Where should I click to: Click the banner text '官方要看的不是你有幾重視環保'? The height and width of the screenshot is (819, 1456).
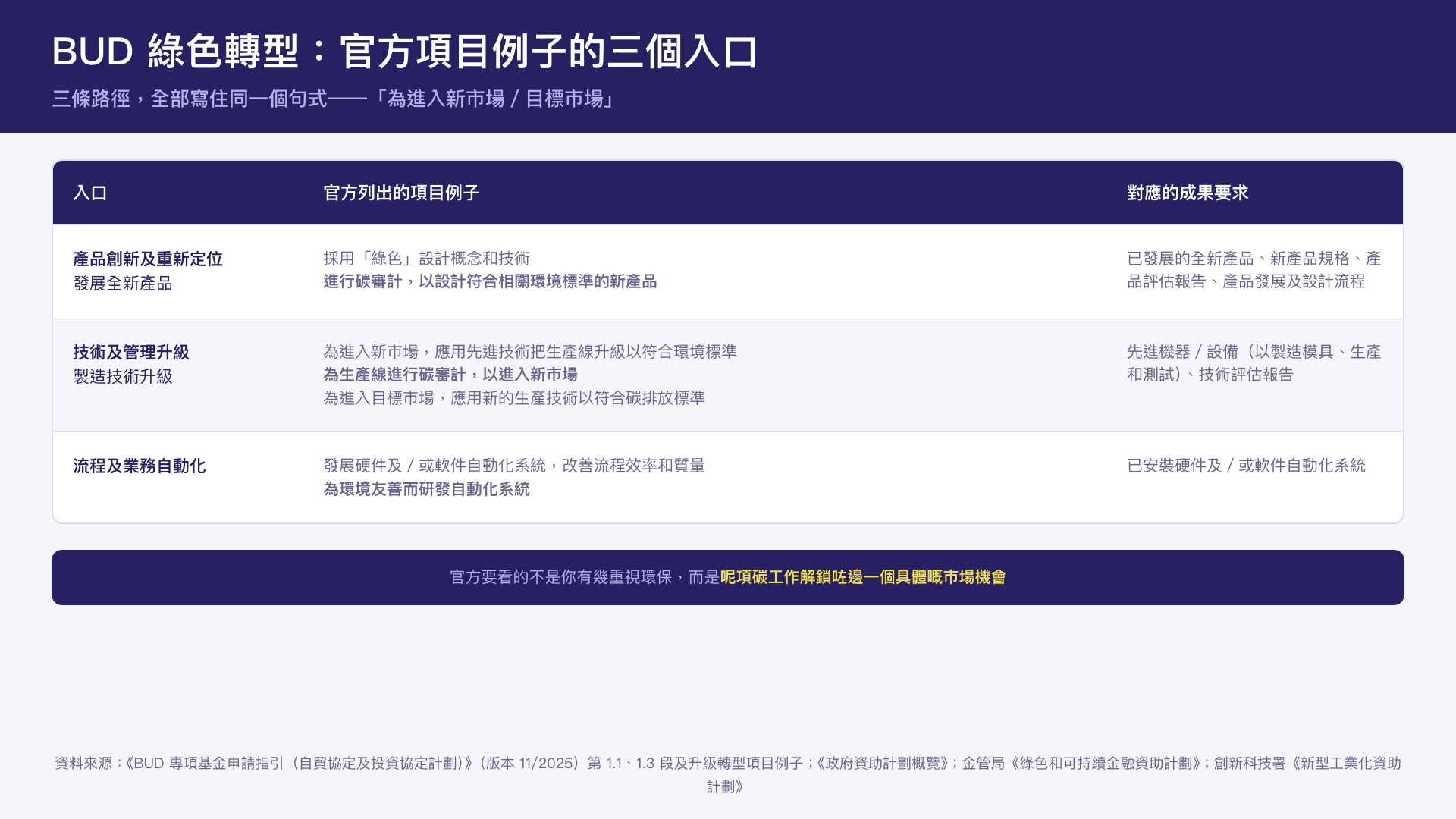[x=561, y=577]
